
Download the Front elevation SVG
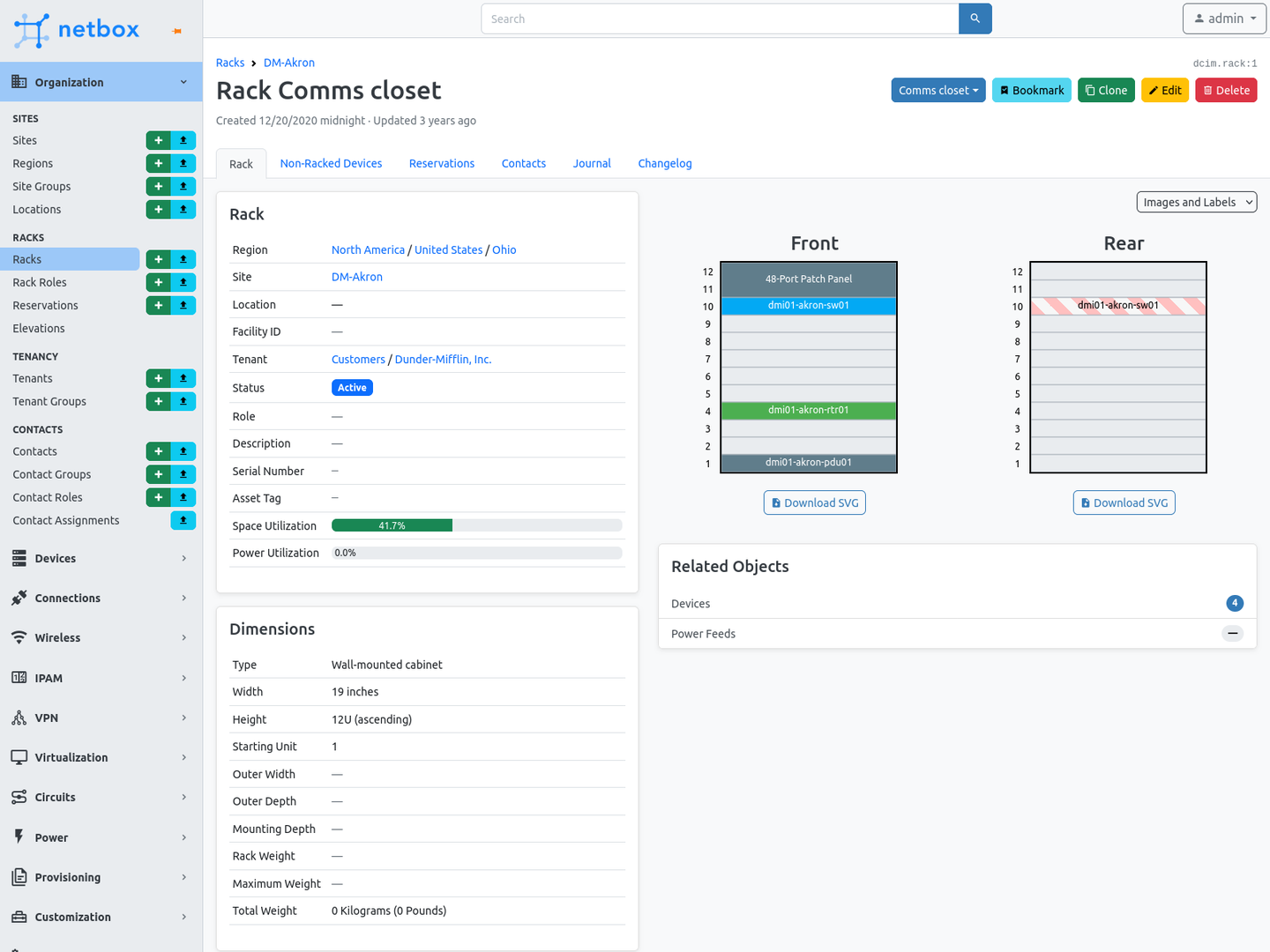[x=815, y=502]
